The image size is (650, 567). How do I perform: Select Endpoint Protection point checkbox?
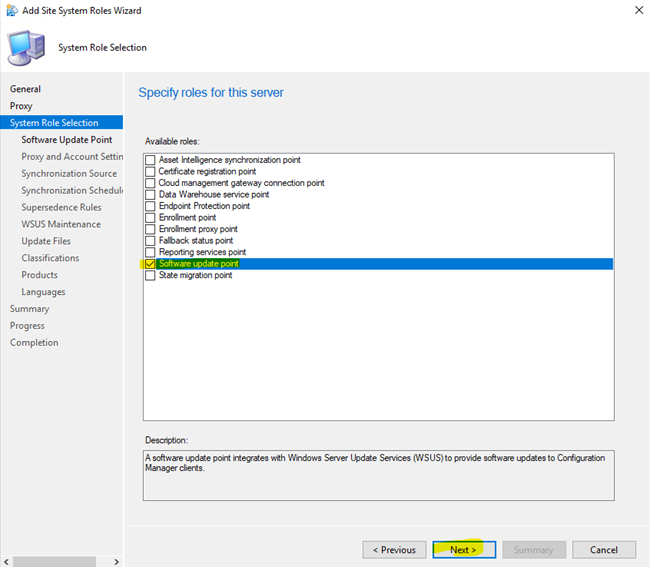coord(150,206)
